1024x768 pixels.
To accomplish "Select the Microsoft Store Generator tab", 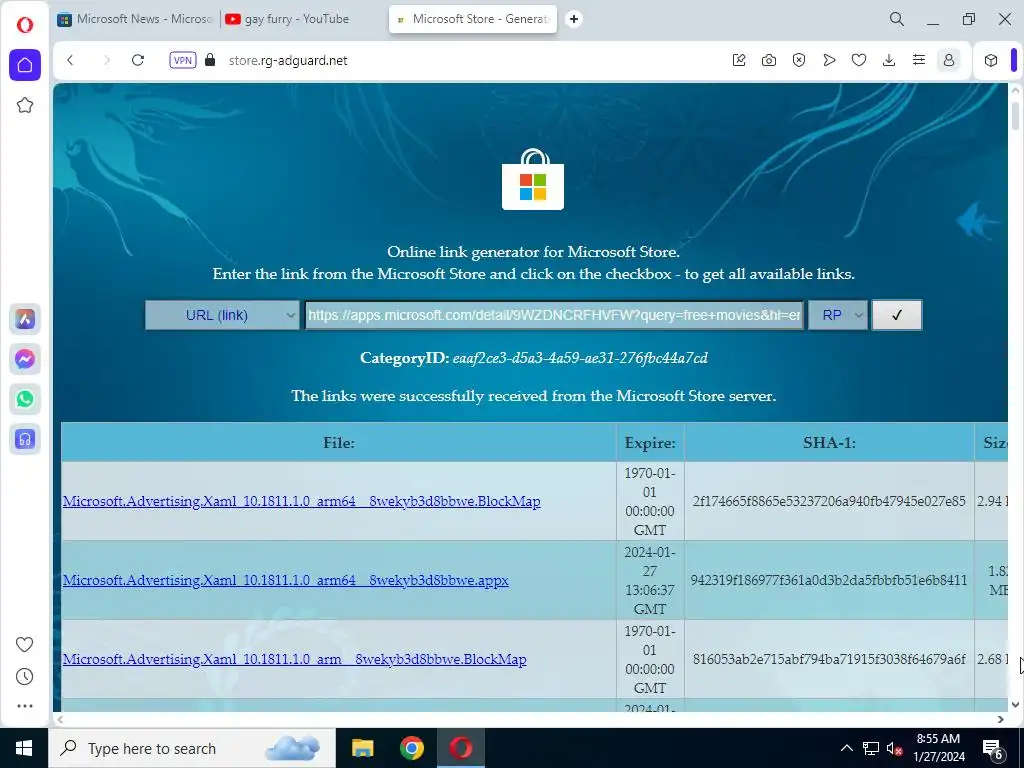I will [473, 19].
